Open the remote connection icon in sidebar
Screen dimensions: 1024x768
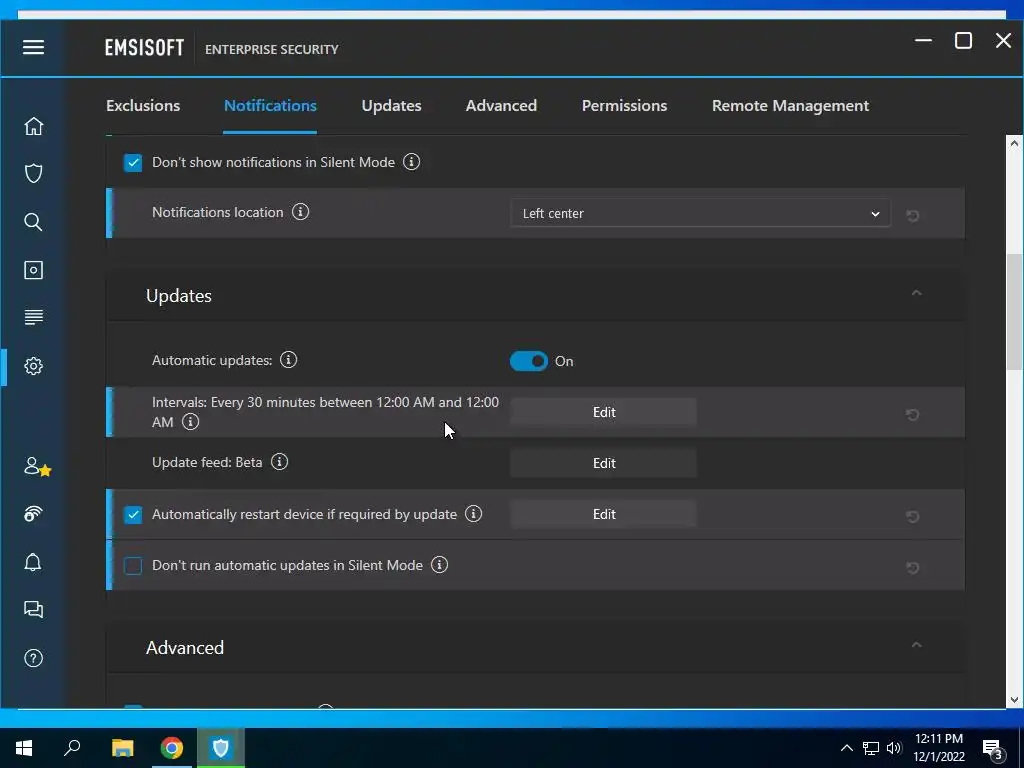[33, 514]
